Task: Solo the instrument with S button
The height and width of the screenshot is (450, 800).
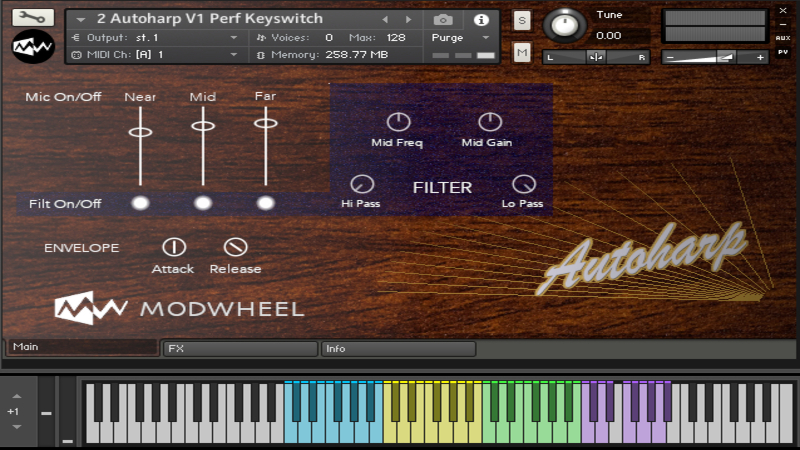Action: (x=521, y=20)
